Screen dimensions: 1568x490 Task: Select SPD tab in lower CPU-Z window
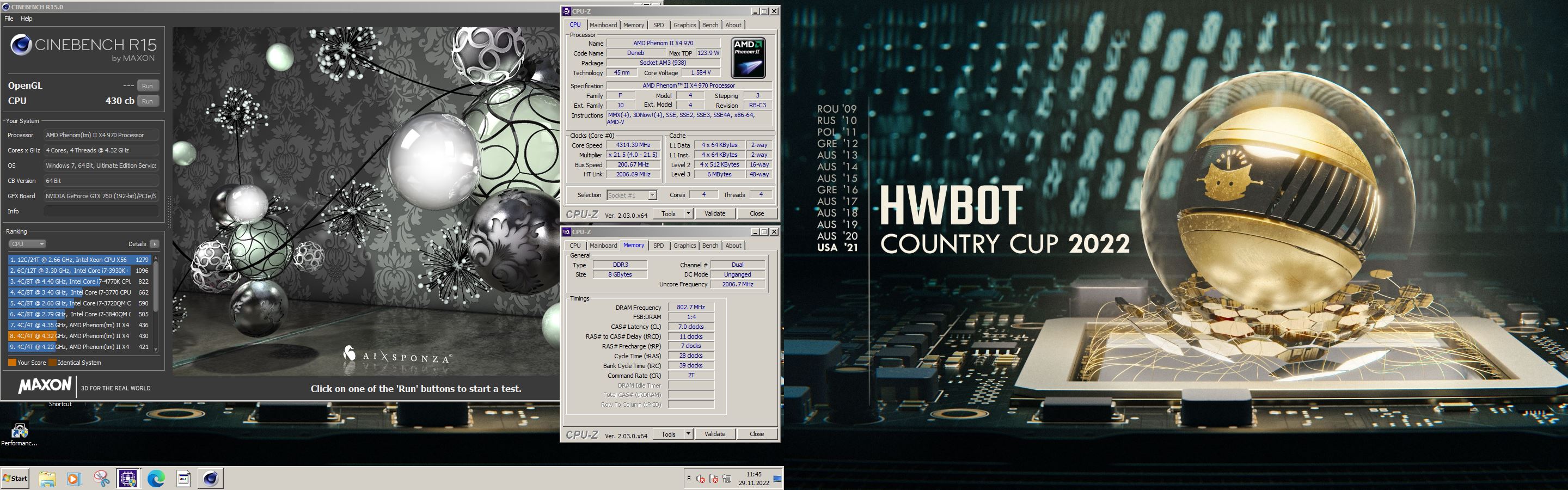pos(659,246)
